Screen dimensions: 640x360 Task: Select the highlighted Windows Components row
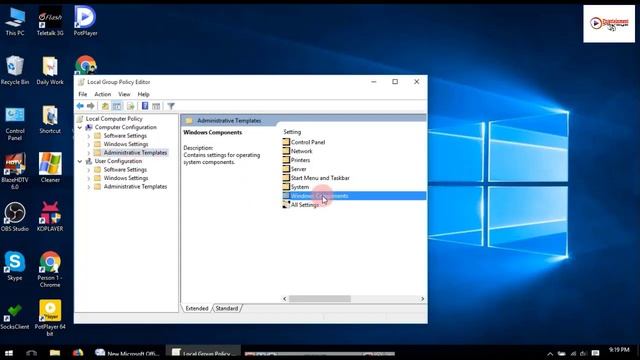click(354, 196)
